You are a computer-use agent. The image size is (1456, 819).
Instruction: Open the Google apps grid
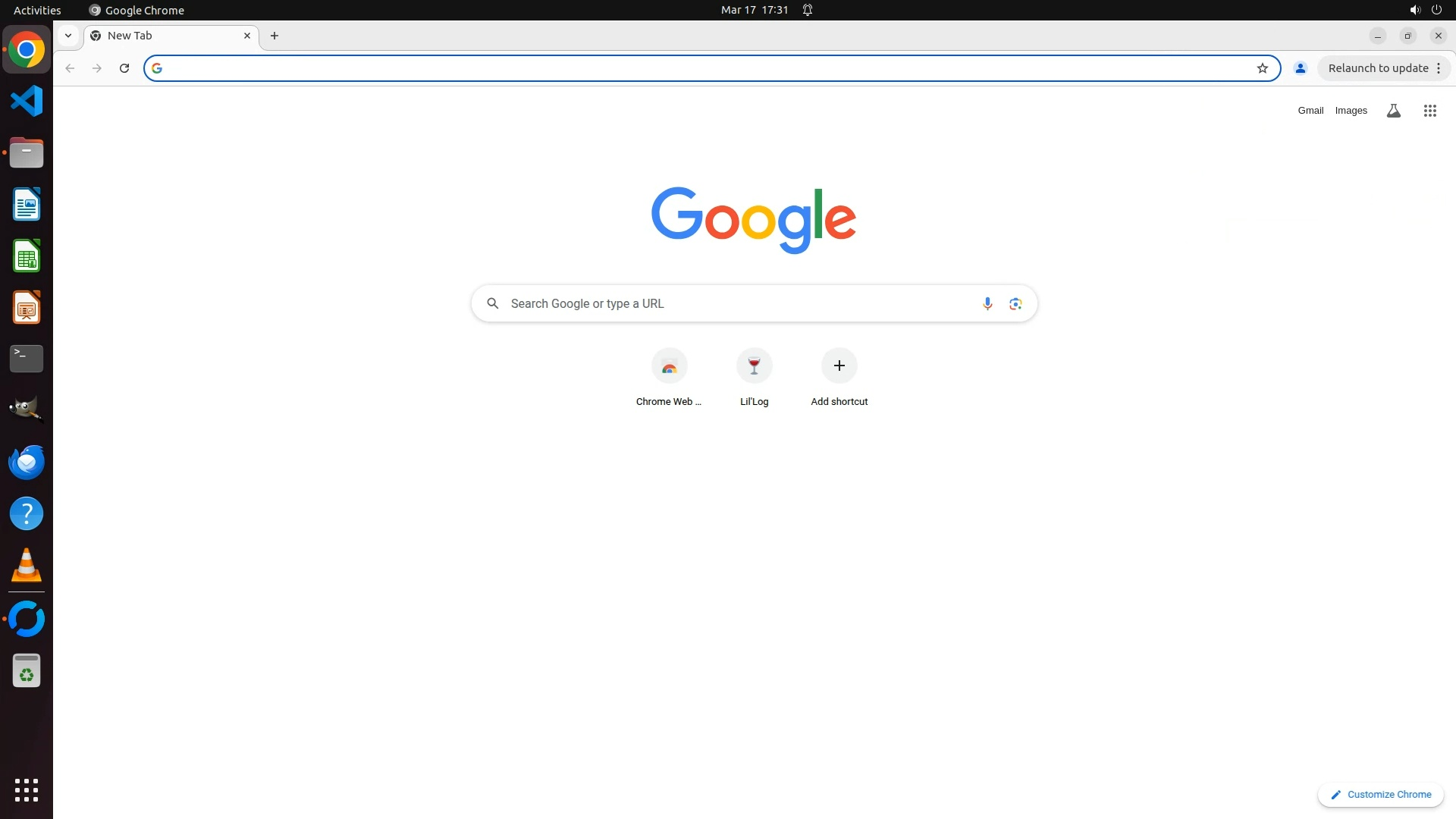tap(1429, 111)
